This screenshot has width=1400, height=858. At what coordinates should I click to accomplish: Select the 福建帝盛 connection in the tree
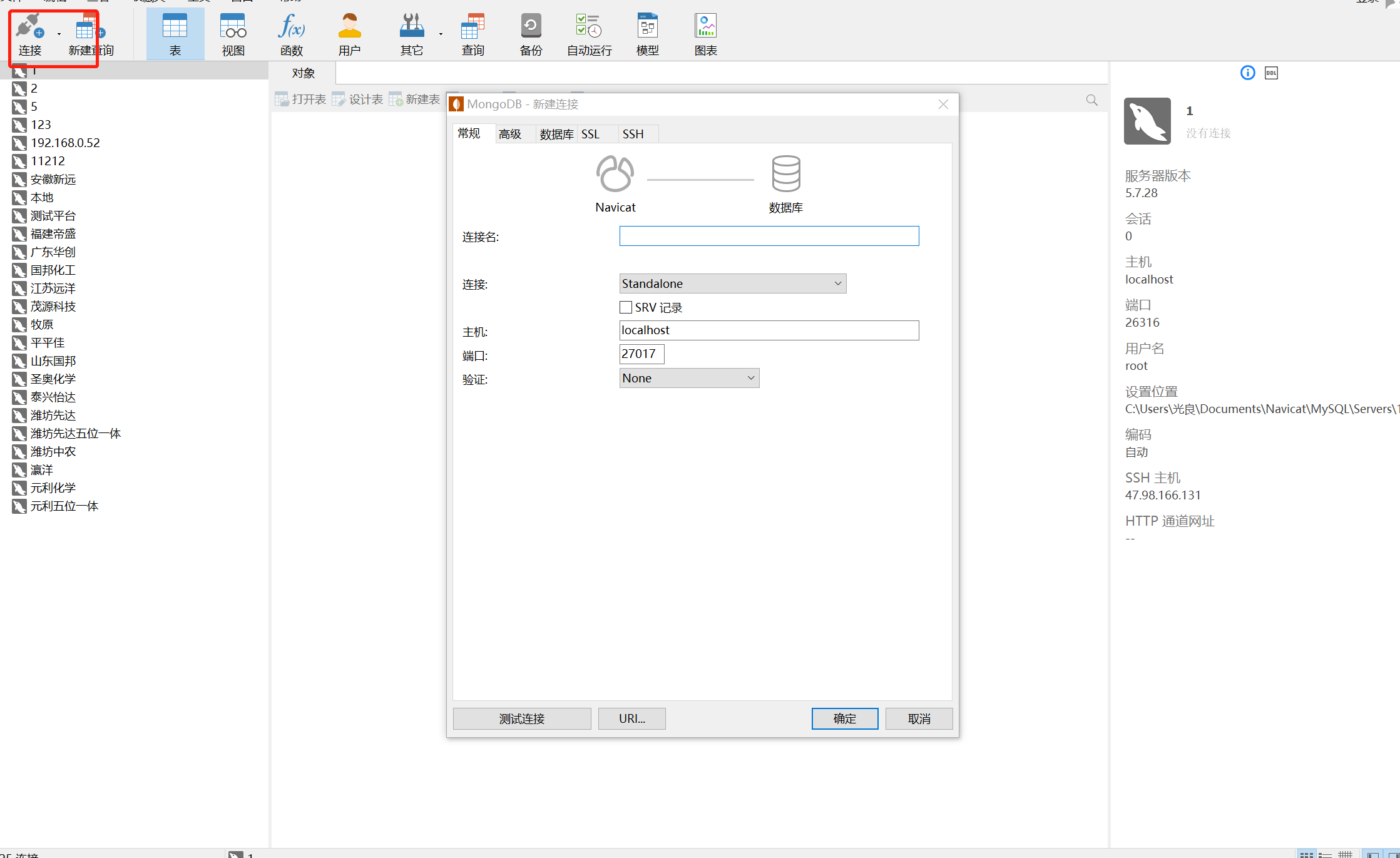click(x=53, y=233)
